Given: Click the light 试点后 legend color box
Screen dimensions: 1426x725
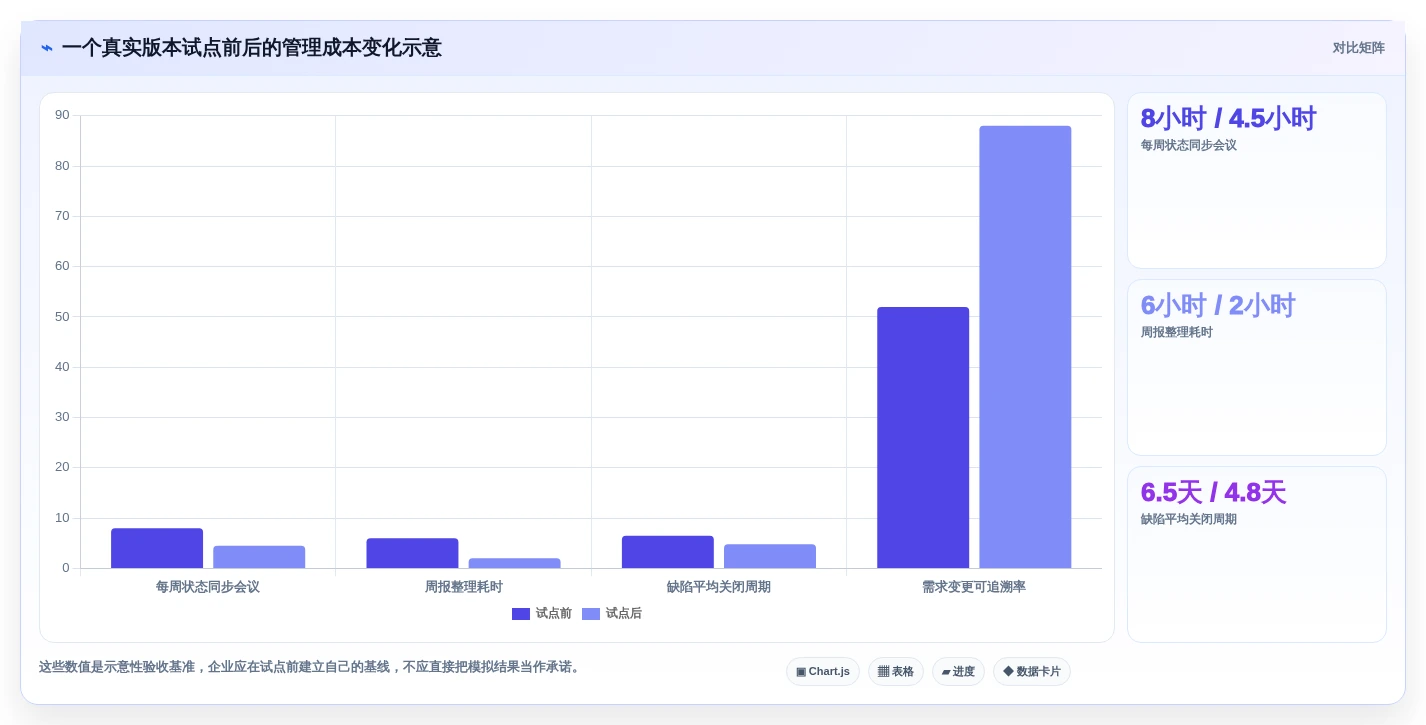Looking at the screenshot, I should click(x=591, y=614).
